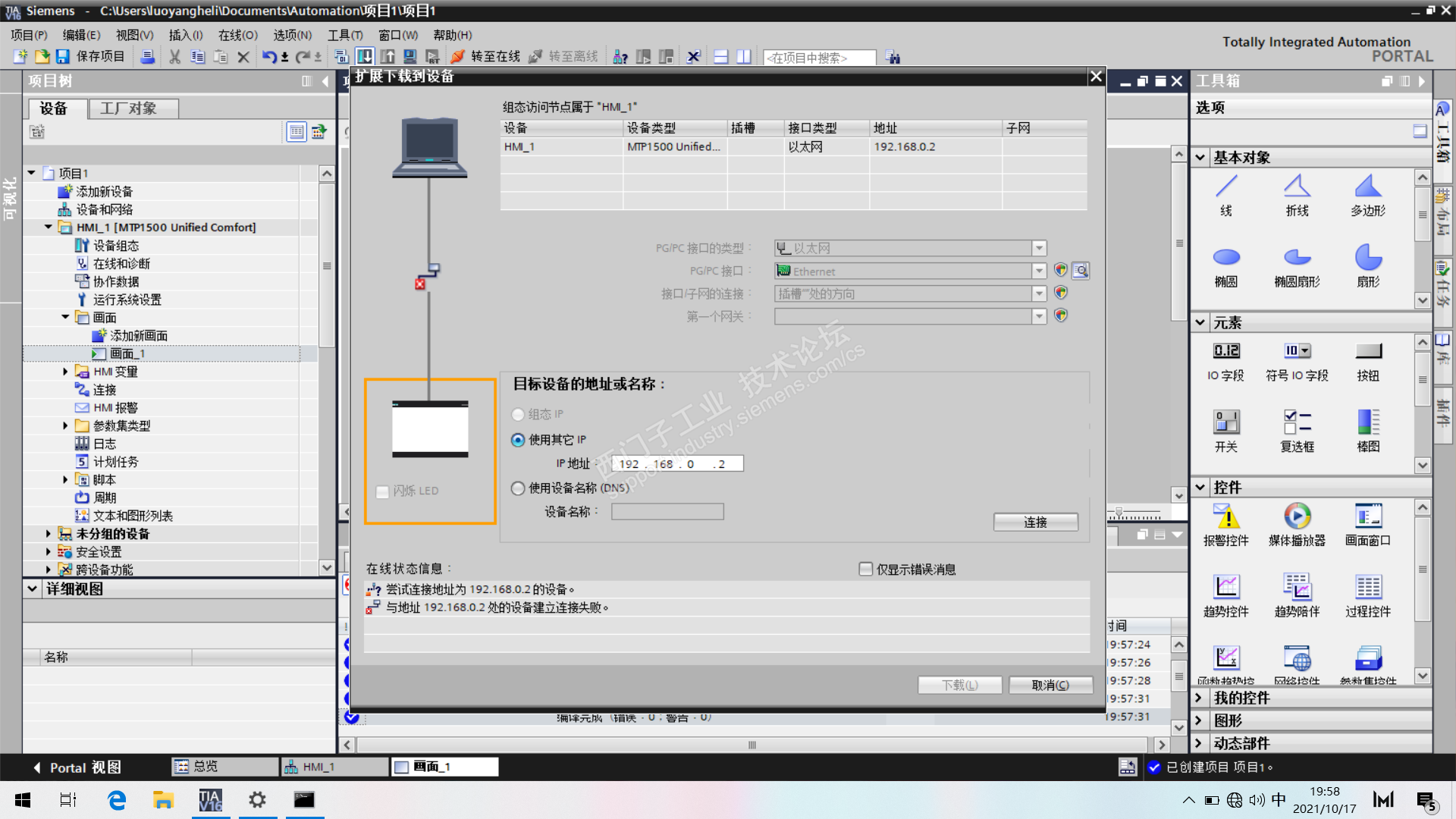Click the IP address input field

[676, 463]
